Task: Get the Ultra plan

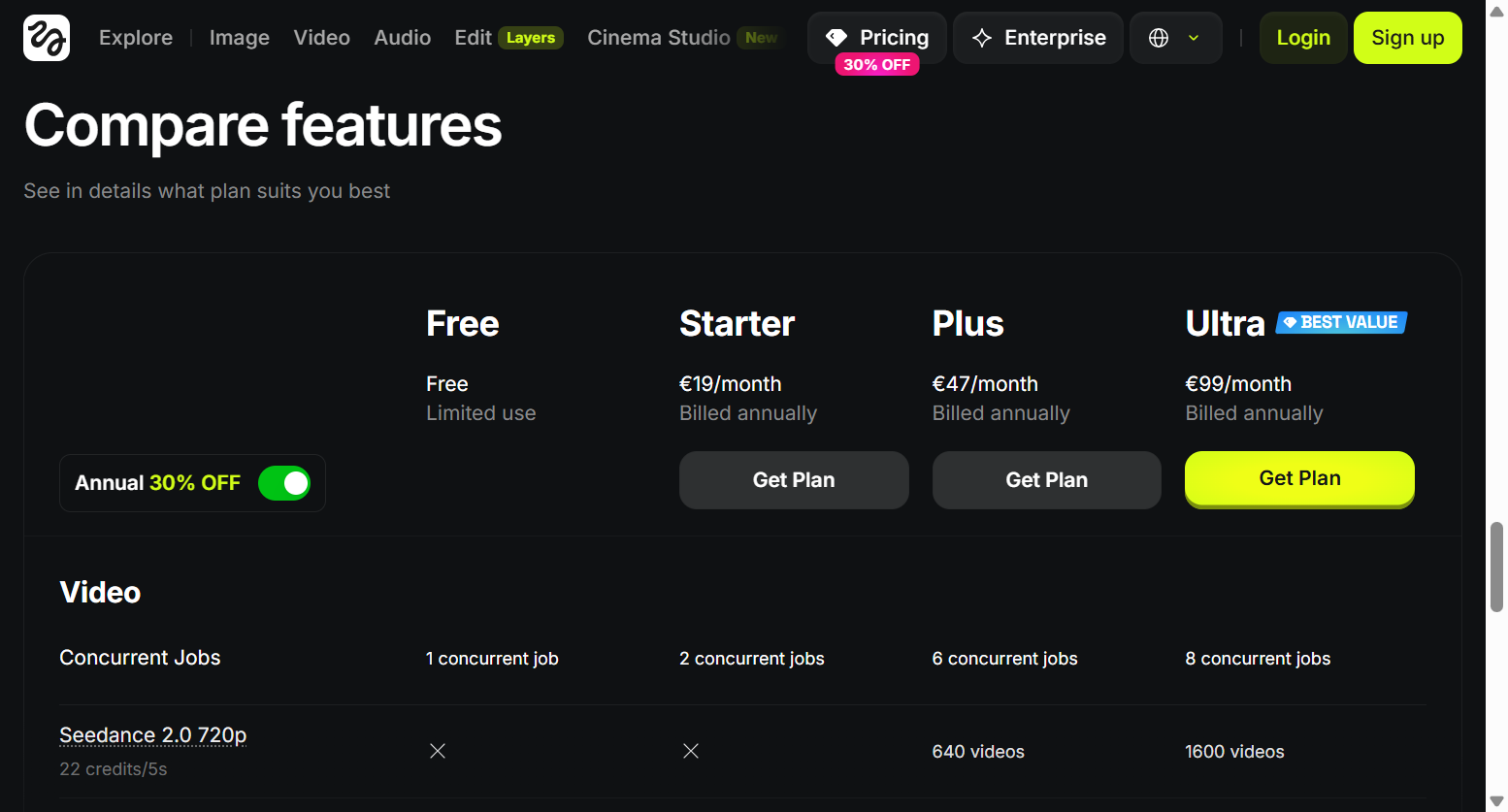Action: click(1300, 478)
